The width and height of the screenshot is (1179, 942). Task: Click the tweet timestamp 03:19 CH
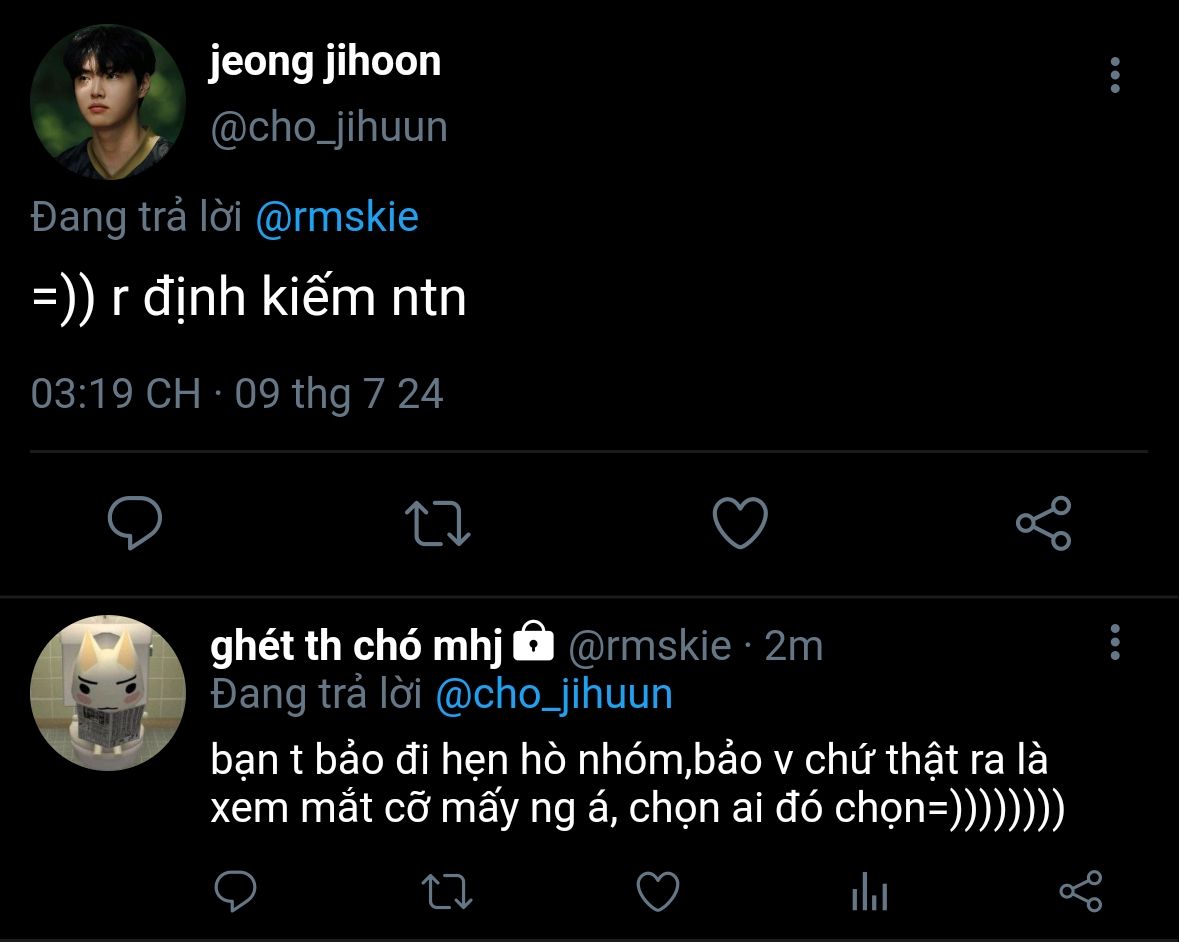115,393
